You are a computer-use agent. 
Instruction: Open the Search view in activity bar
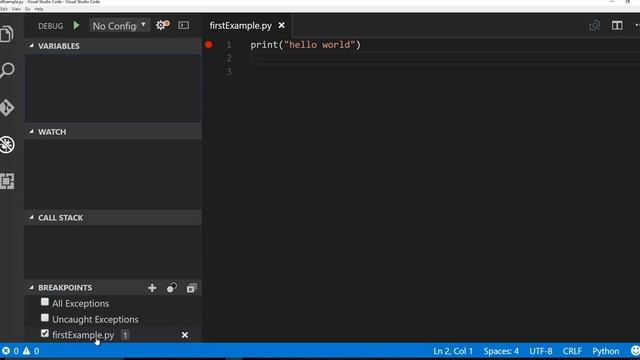[7, 70]
